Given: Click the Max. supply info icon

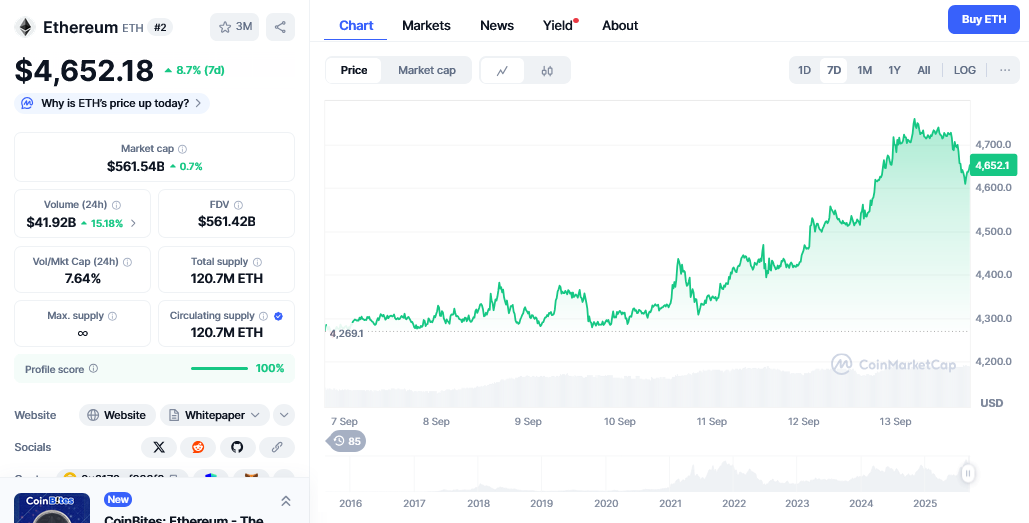Looking at the screenshot, I should pos(112,316).
